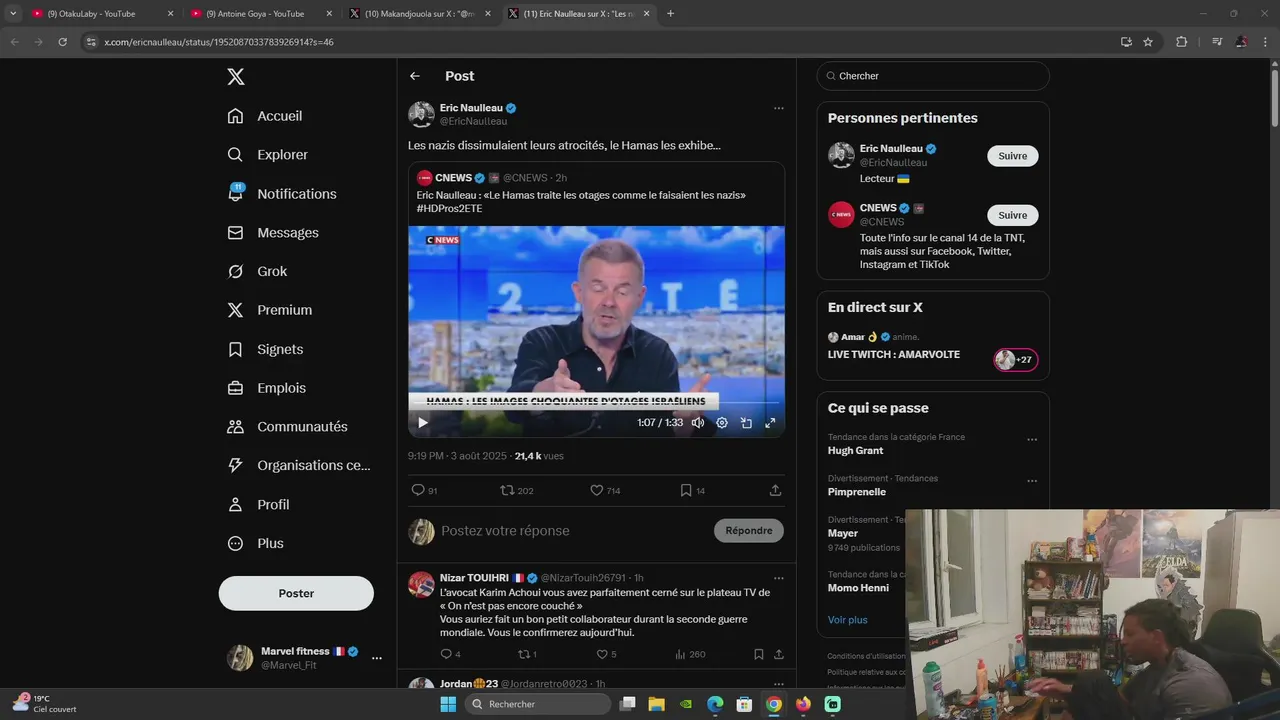Screen dimensions: 1280x720
Task: Open account menu for Marvel fitness
Action: point(305,658)
